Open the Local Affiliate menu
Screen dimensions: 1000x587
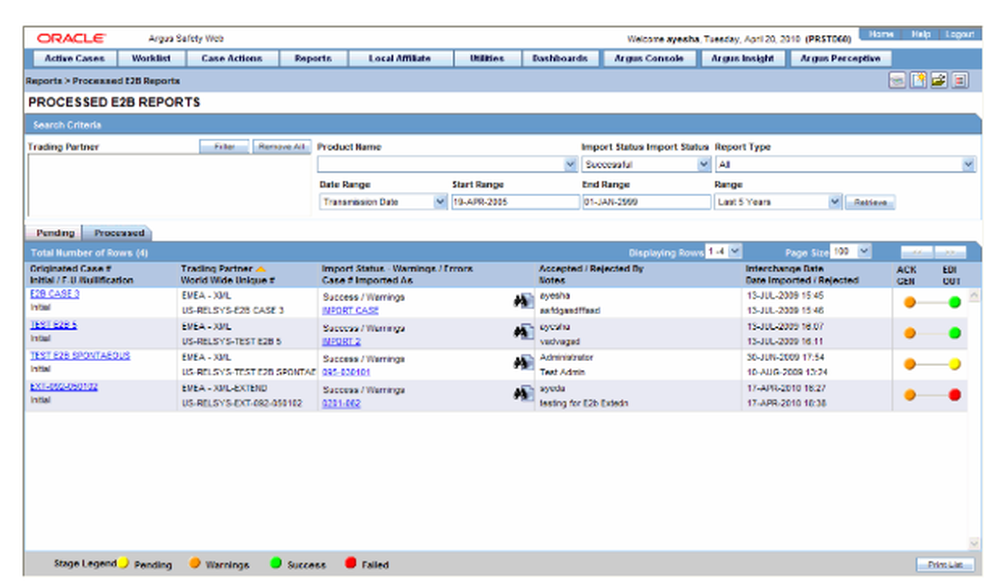click(x=400, y=58)
